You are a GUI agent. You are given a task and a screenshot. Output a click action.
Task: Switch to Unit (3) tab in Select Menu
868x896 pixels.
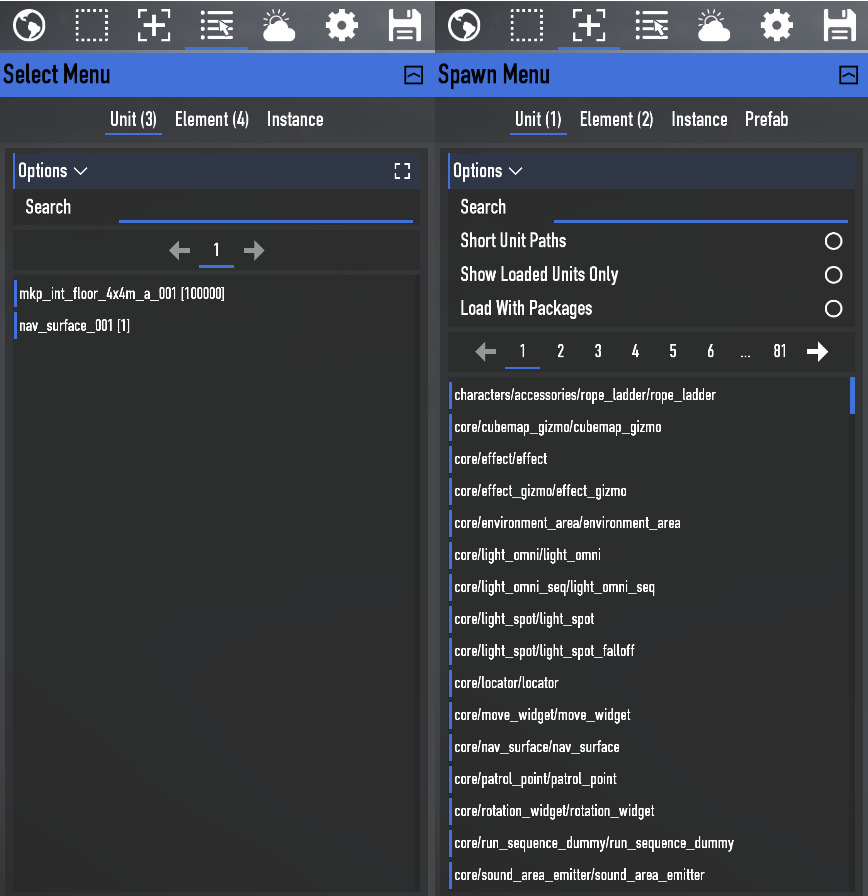pos(133,119)
